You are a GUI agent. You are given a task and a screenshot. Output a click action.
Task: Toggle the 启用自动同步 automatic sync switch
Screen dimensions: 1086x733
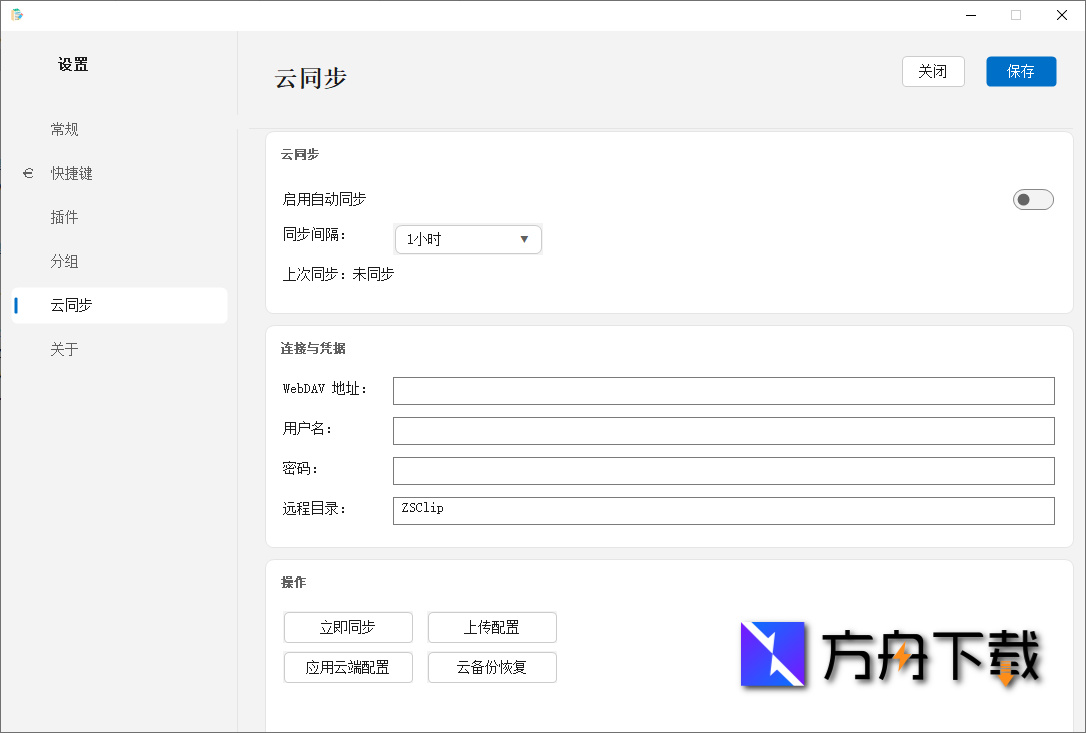pos(1032,199)
